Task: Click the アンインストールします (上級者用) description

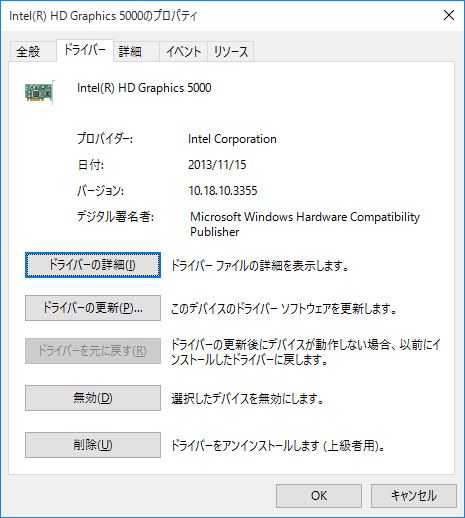Action: [278, 446]
